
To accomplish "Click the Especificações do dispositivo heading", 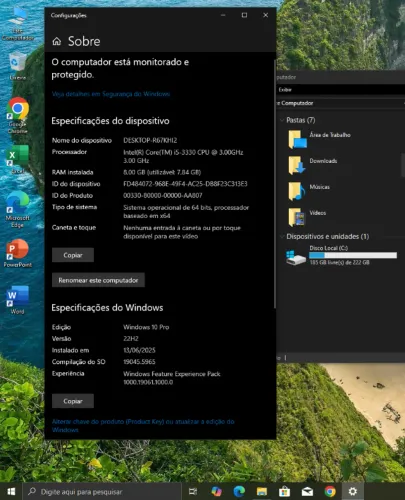I will 110,121.
